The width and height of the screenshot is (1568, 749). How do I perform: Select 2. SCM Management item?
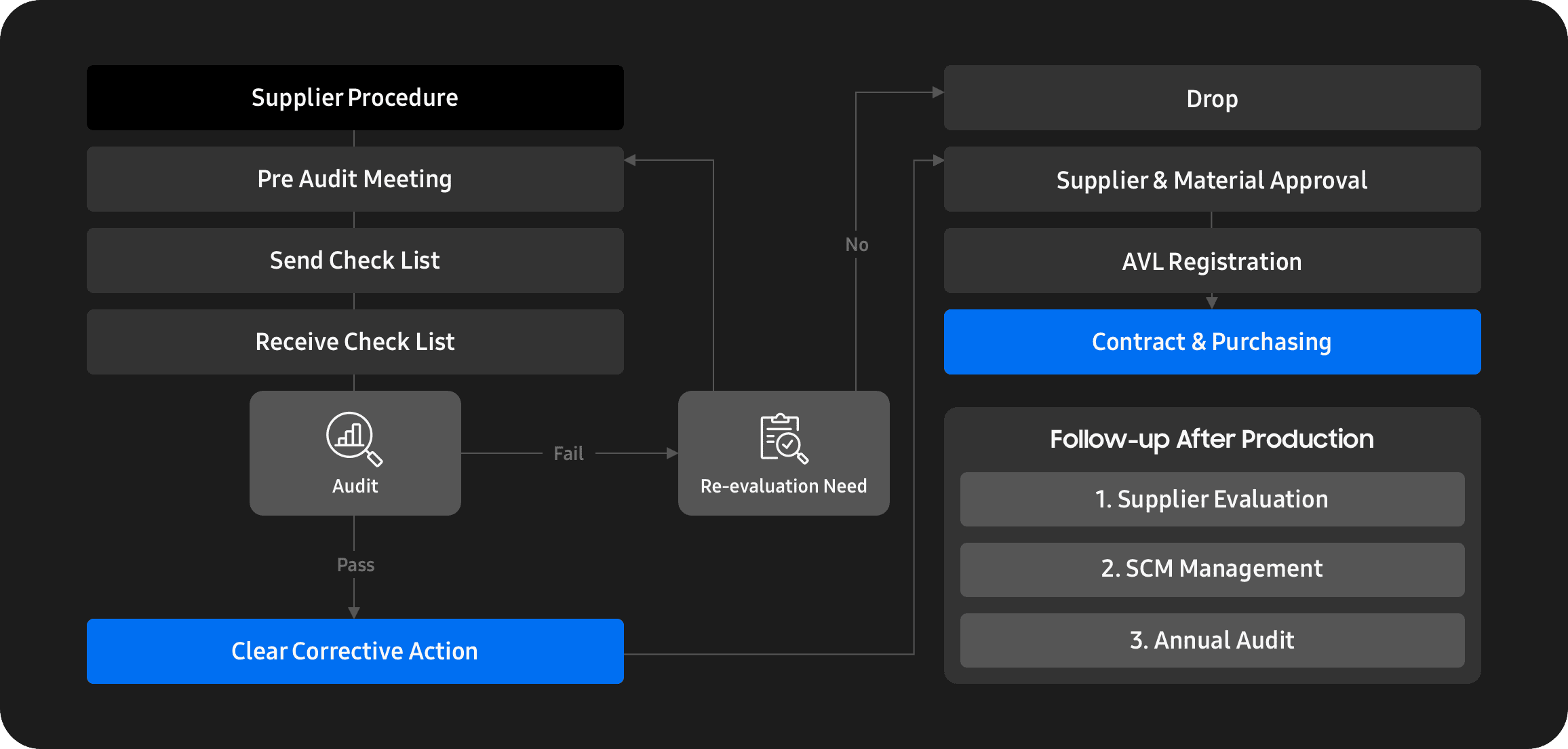coord(1213,570)
